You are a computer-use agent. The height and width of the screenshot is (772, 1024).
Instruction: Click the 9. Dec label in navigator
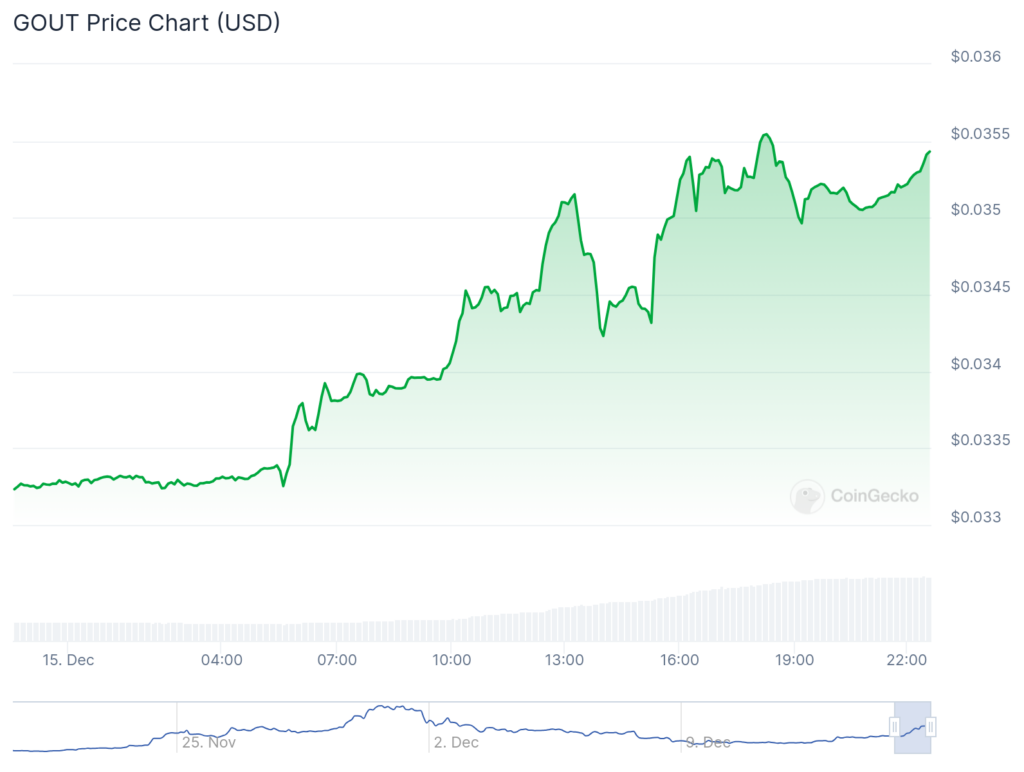[708, 743]
